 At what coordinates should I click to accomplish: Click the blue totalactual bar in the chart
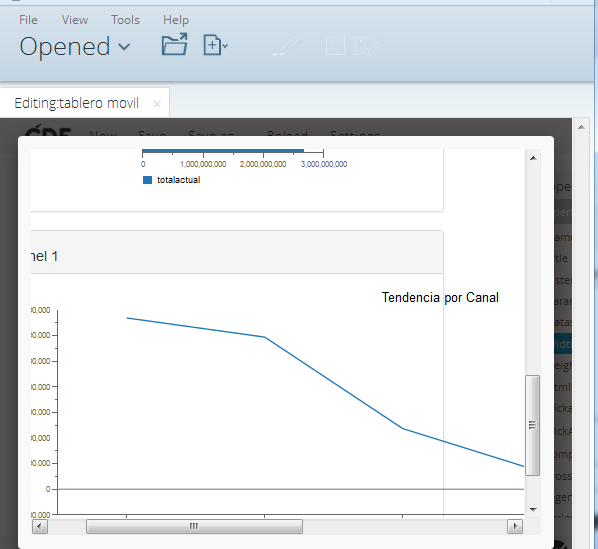[223, 151]
